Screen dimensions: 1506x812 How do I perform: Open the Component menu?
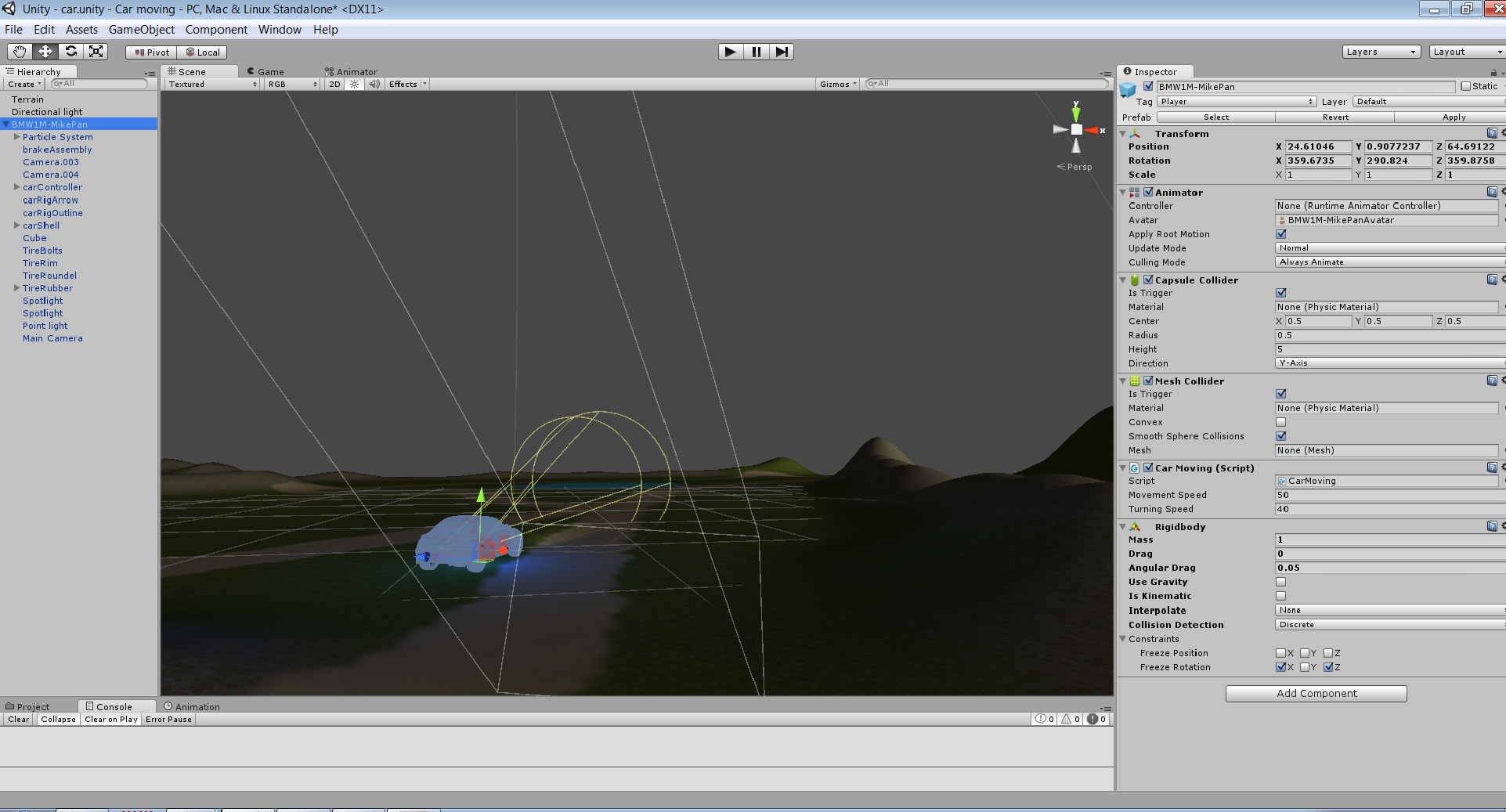[216, 30]
